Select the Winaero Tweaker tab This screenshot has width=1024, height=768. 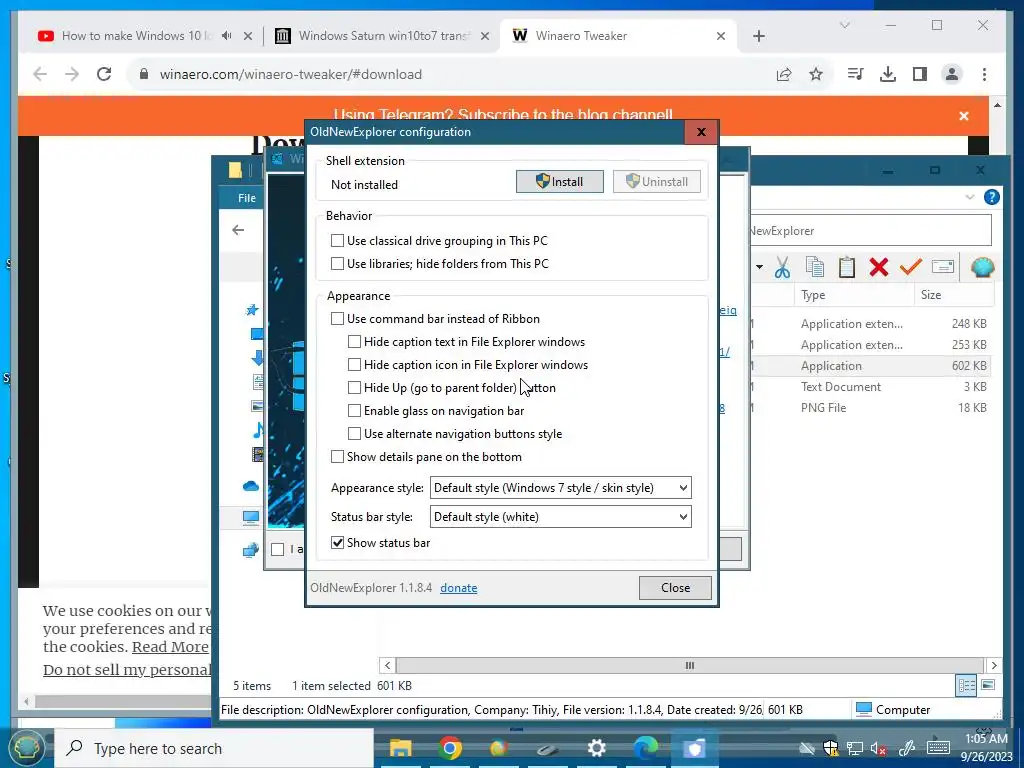618,36
